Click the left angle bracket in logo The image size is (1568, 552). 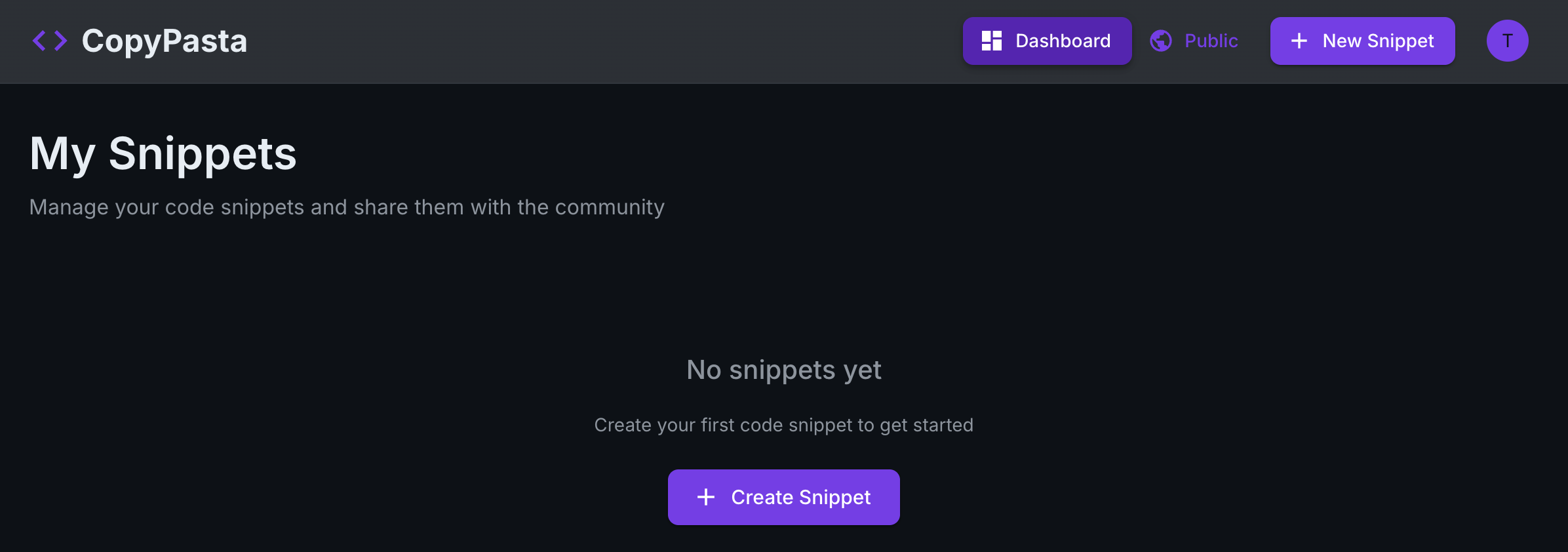tap(39, 41)
